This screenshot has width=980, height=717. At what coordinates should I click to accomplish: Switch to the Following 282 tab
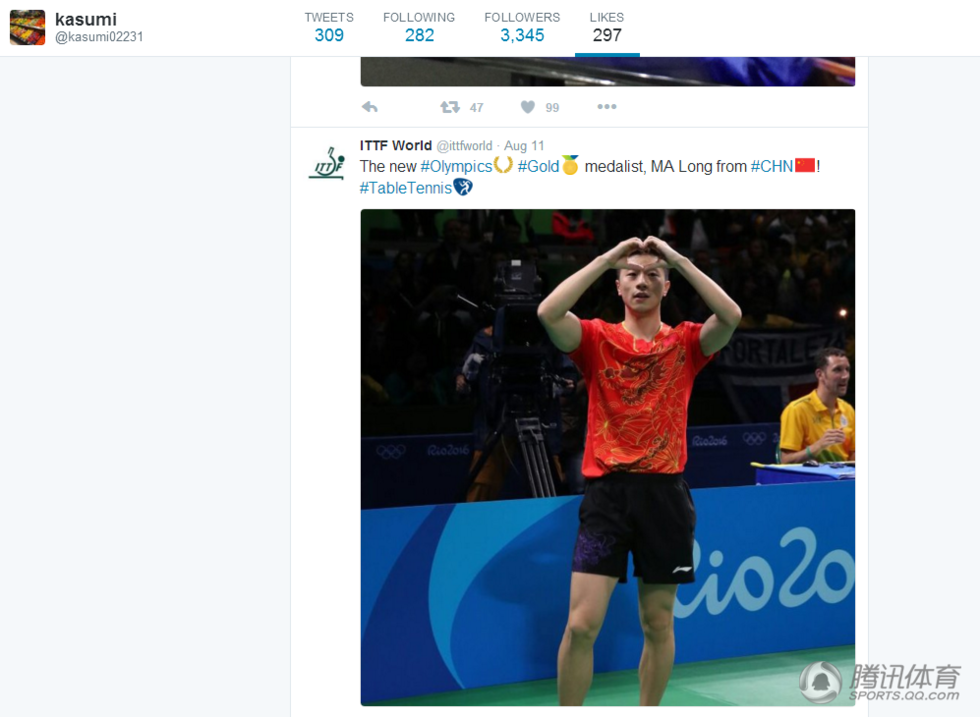click(419, 28)
